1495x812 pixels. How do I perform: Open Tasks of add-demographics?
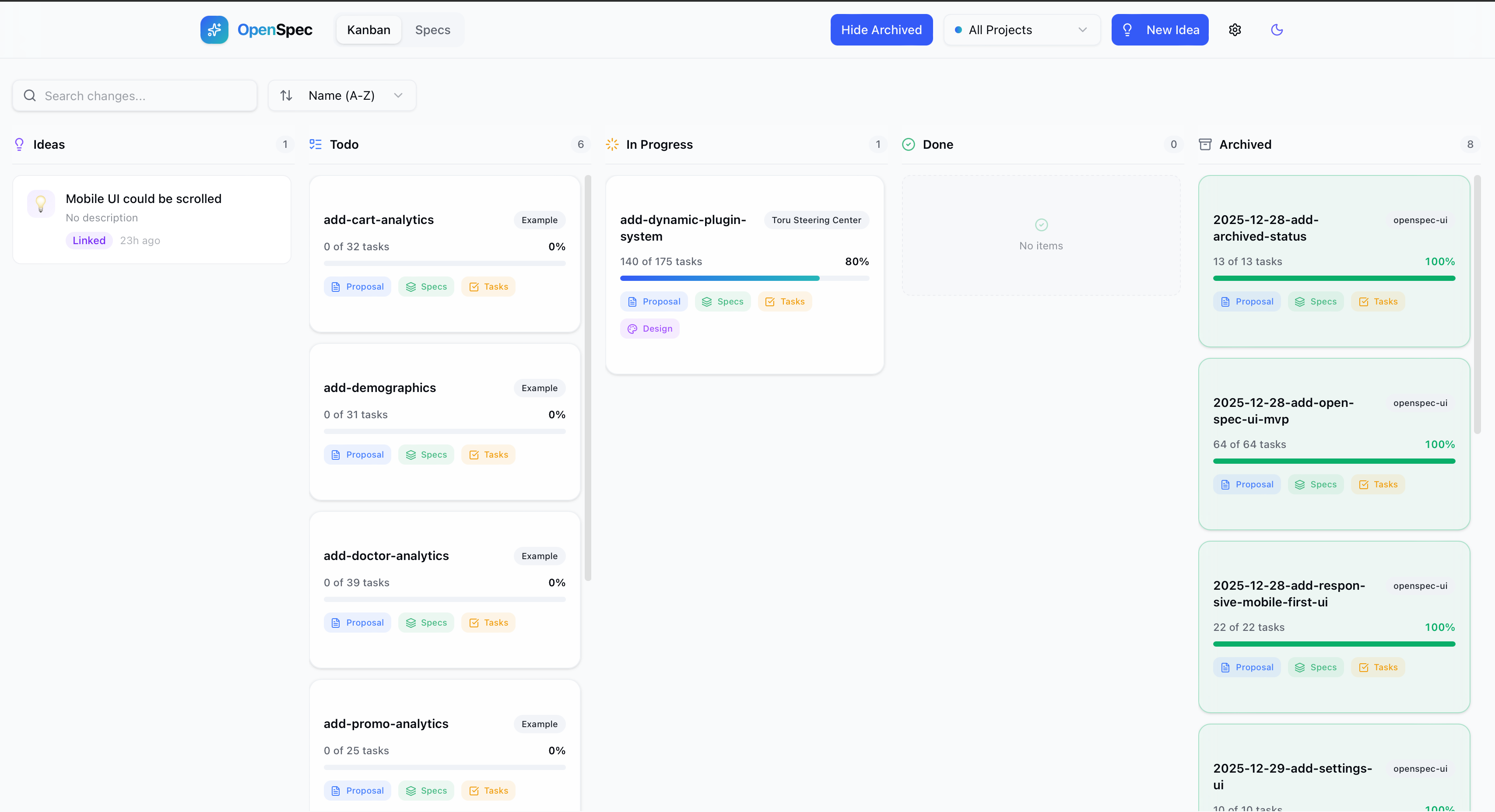[x=488, y=455]
